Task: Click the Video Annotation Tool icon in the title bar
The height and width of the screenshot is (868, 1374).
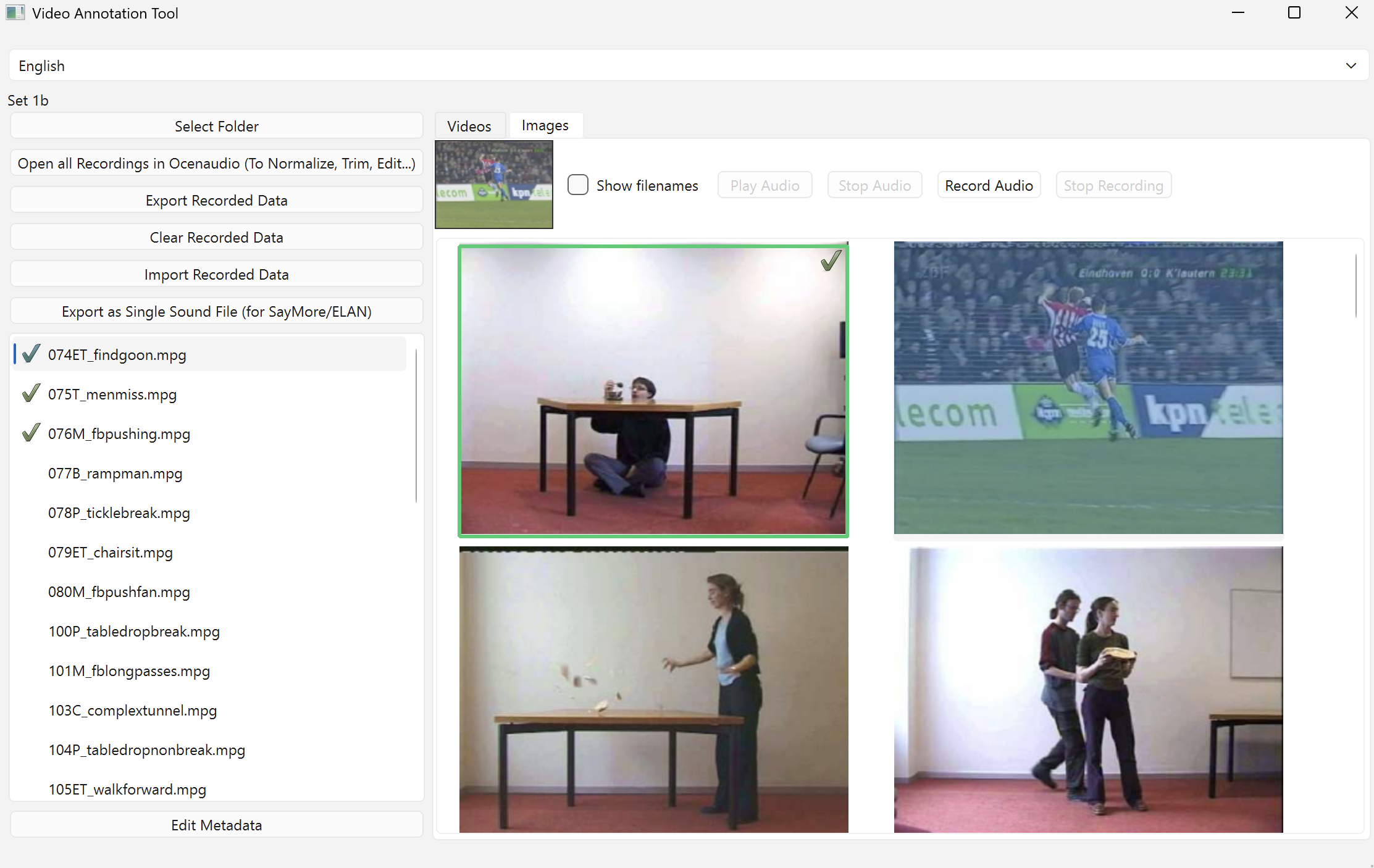Action: point(15,12)
